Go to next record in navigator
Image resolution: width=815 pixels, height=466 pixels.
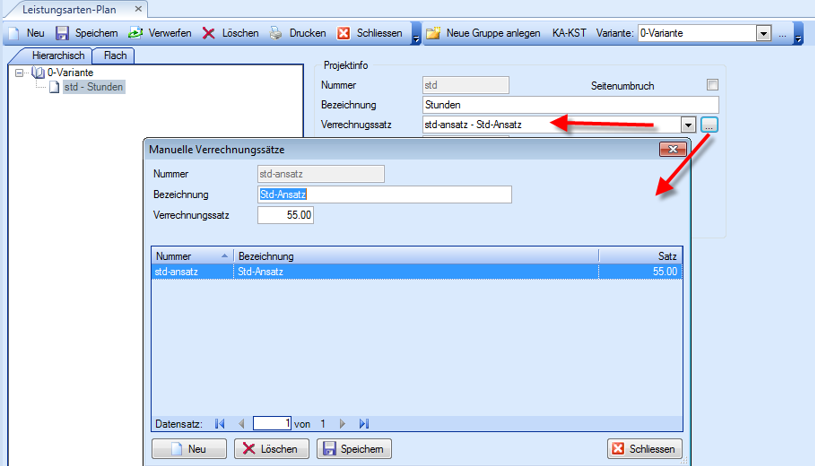tap(342, 424)
